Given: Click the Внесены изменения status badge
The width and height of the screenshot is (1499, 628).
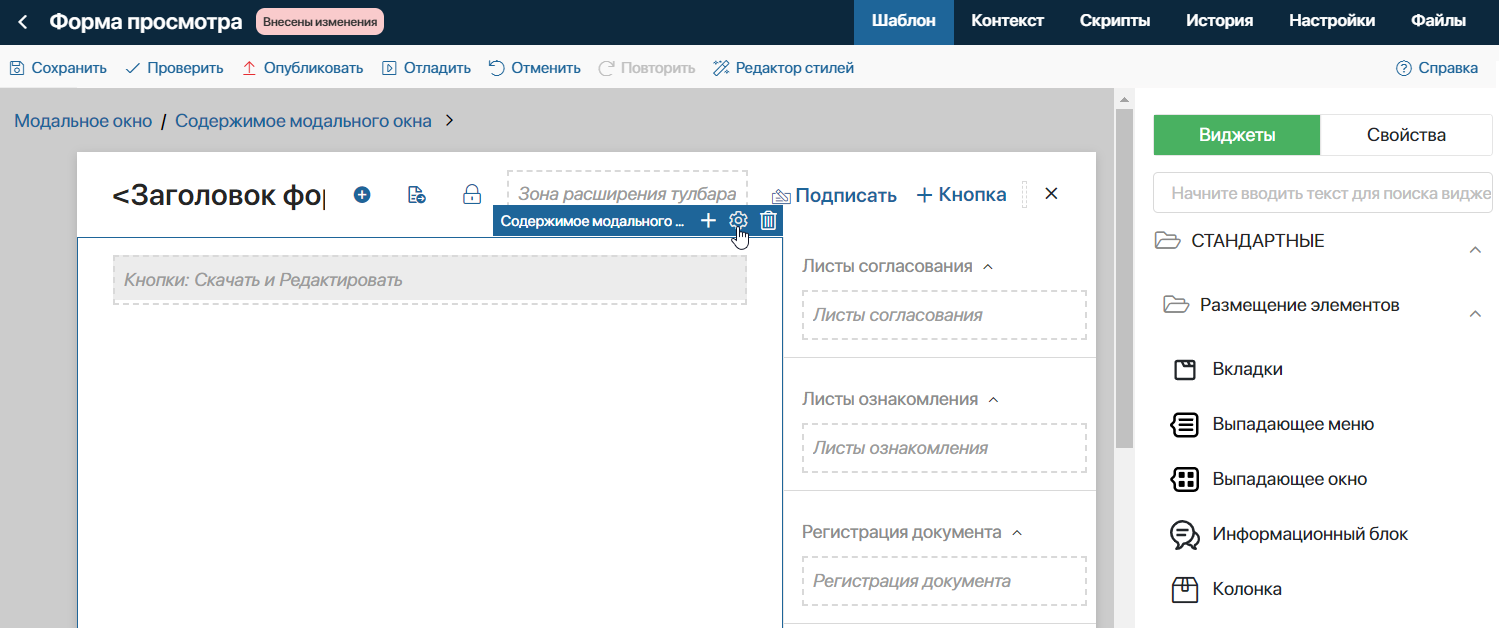Looking at the screenshot, I should [x=320, y=21].
